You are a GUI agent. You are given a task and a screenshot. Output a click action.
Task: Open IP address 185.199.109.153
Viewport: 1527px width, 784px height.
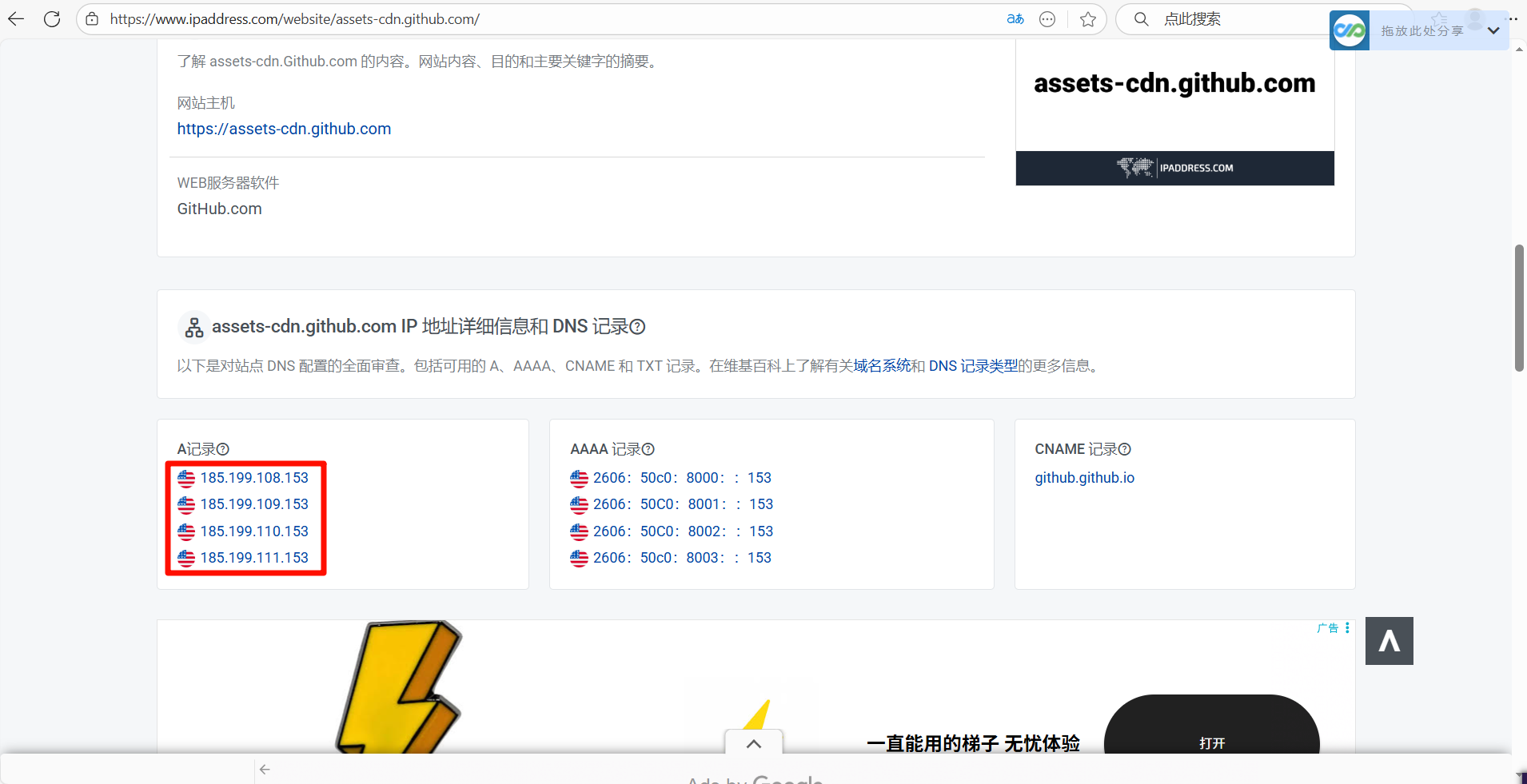coord(254,504)
